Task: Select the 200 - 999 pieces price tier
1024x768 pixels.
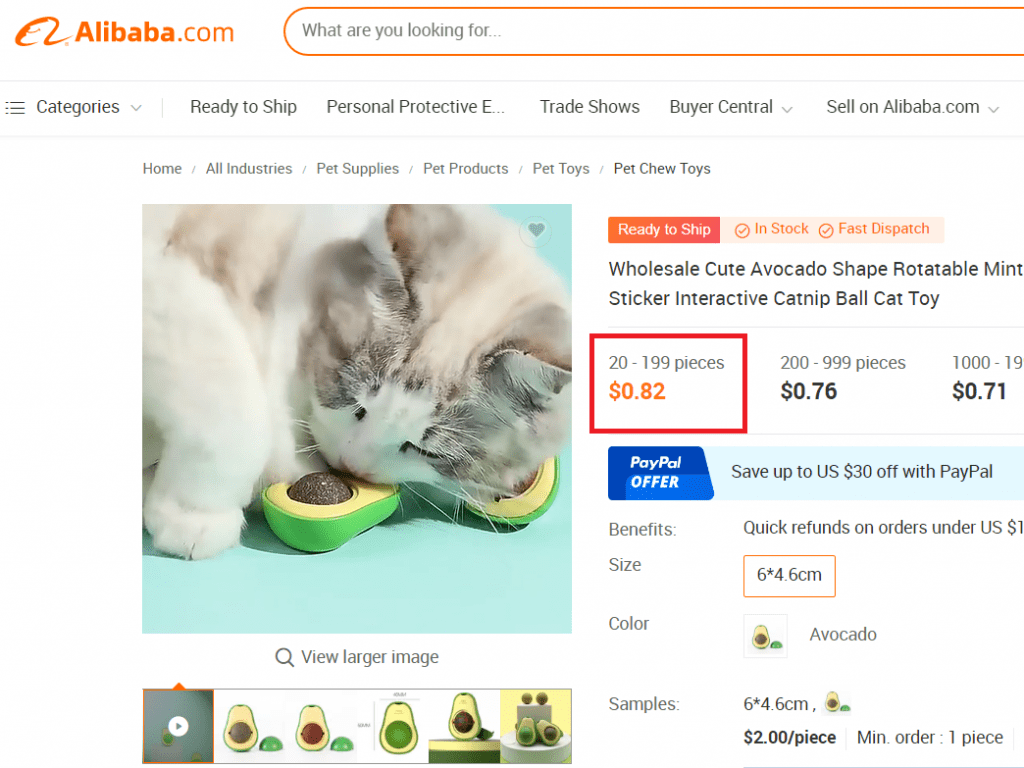Action: 842,377
